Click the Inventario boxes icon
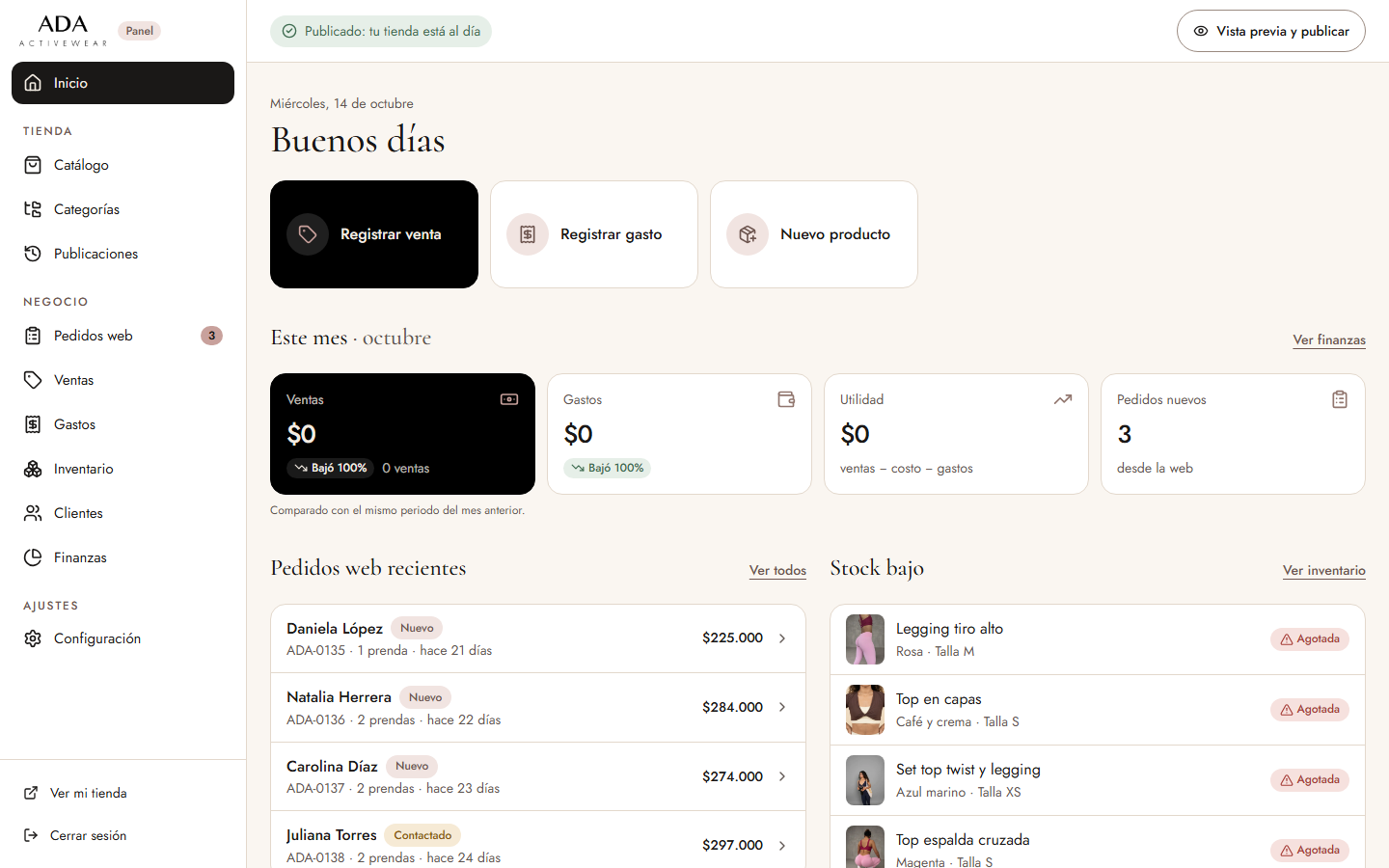This screenshot has width=1389, height=868. (x=33, y=469)
